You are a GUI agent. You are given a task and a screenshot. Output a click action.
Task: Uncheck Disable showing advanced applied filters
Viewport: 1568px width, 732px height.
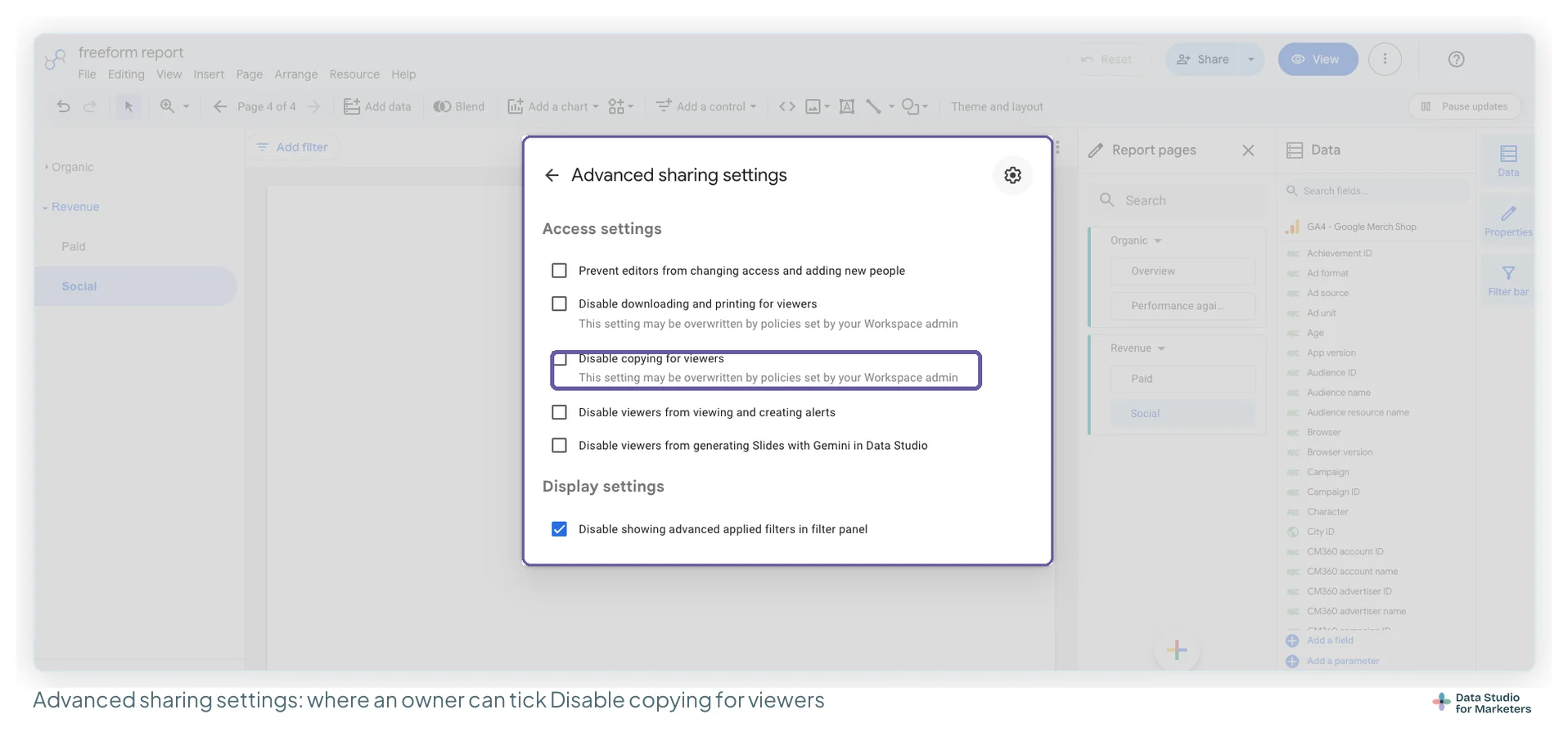click(559, 529)
